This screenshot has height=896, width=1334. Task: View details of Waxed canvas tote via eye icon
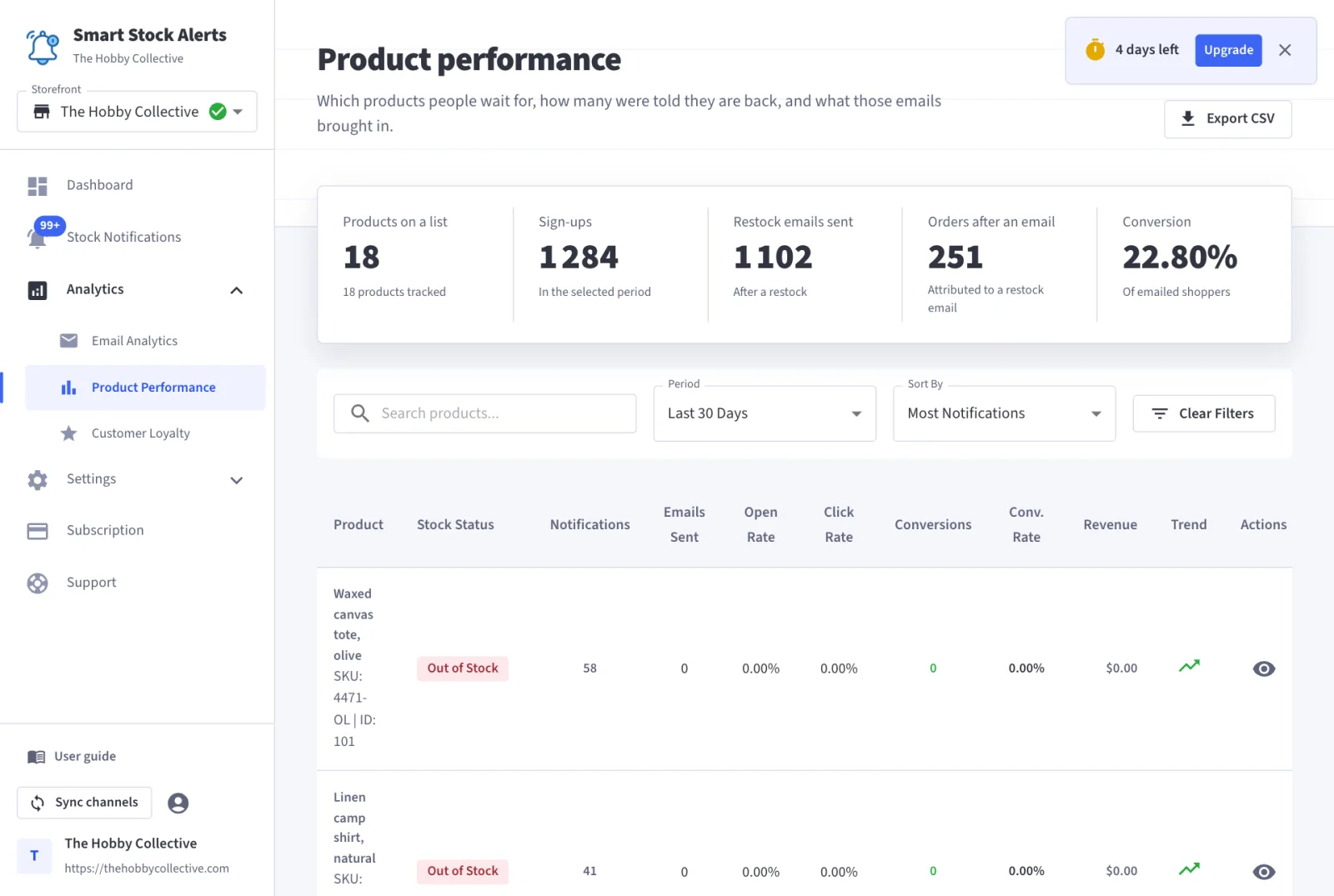[x=1264, y=669]
